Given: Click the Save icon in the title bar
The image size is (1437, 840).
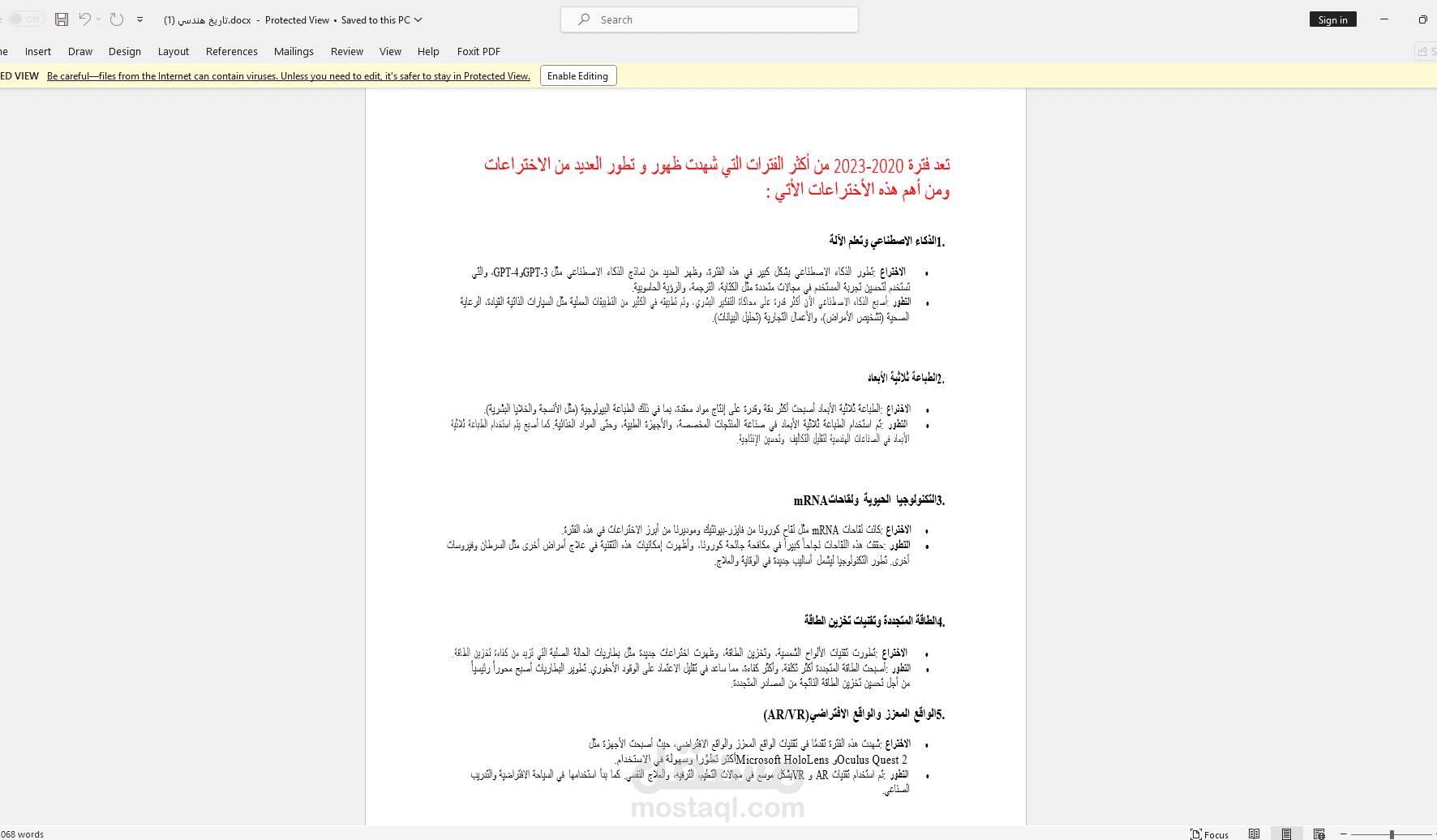Looking at the screenshot, I should (x=62, y=19).
